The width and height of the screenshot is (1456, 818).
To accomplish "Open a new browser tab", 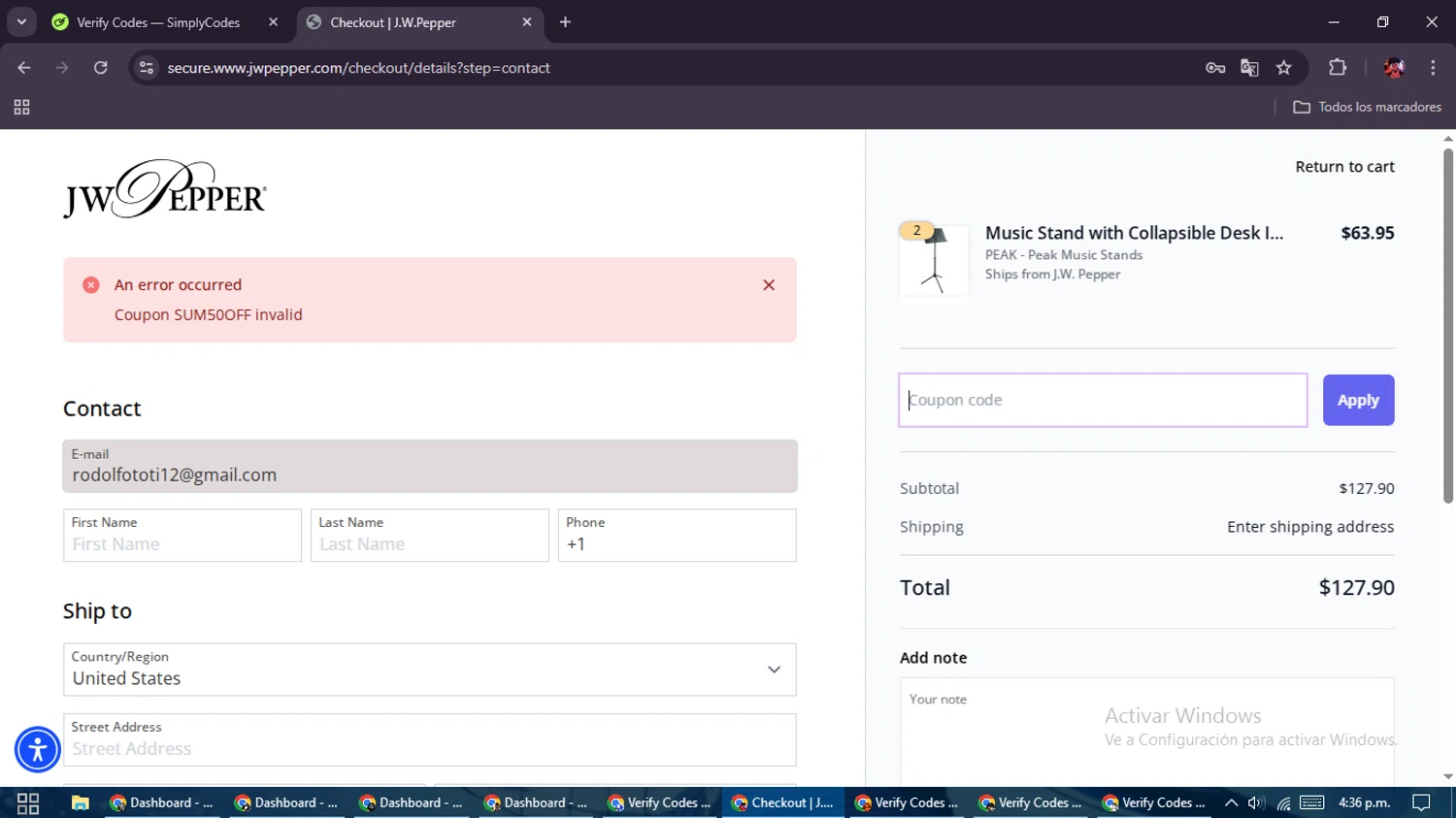I will (x=565, y=22).
